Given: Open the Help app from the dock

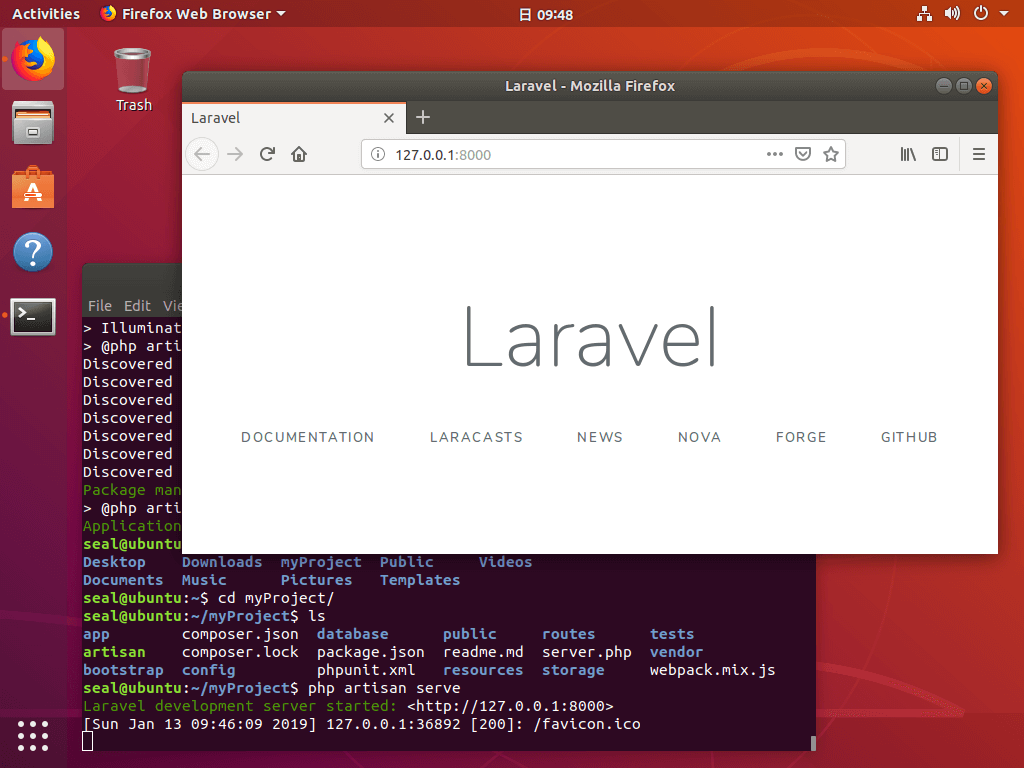Looking at the screenshot, I should 33,252.
